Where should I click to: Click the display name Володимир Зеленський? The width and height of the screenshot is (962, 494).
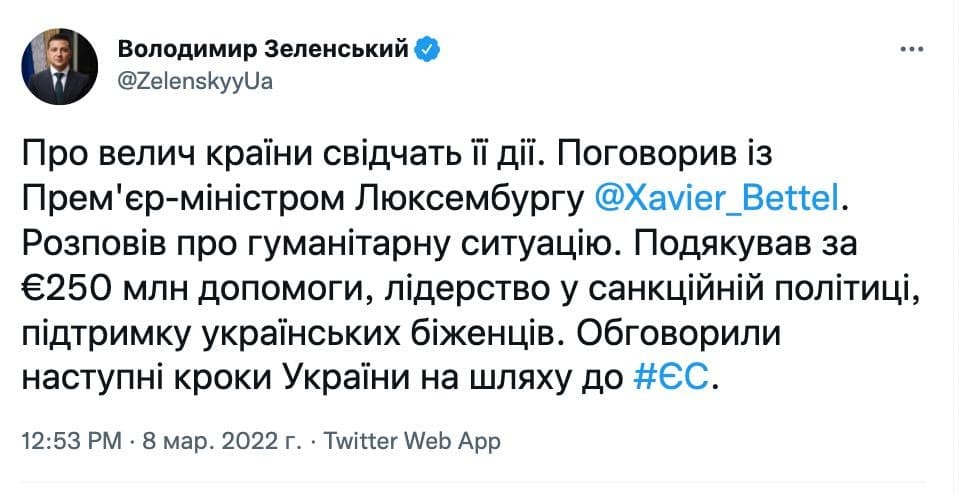[264, 48]
